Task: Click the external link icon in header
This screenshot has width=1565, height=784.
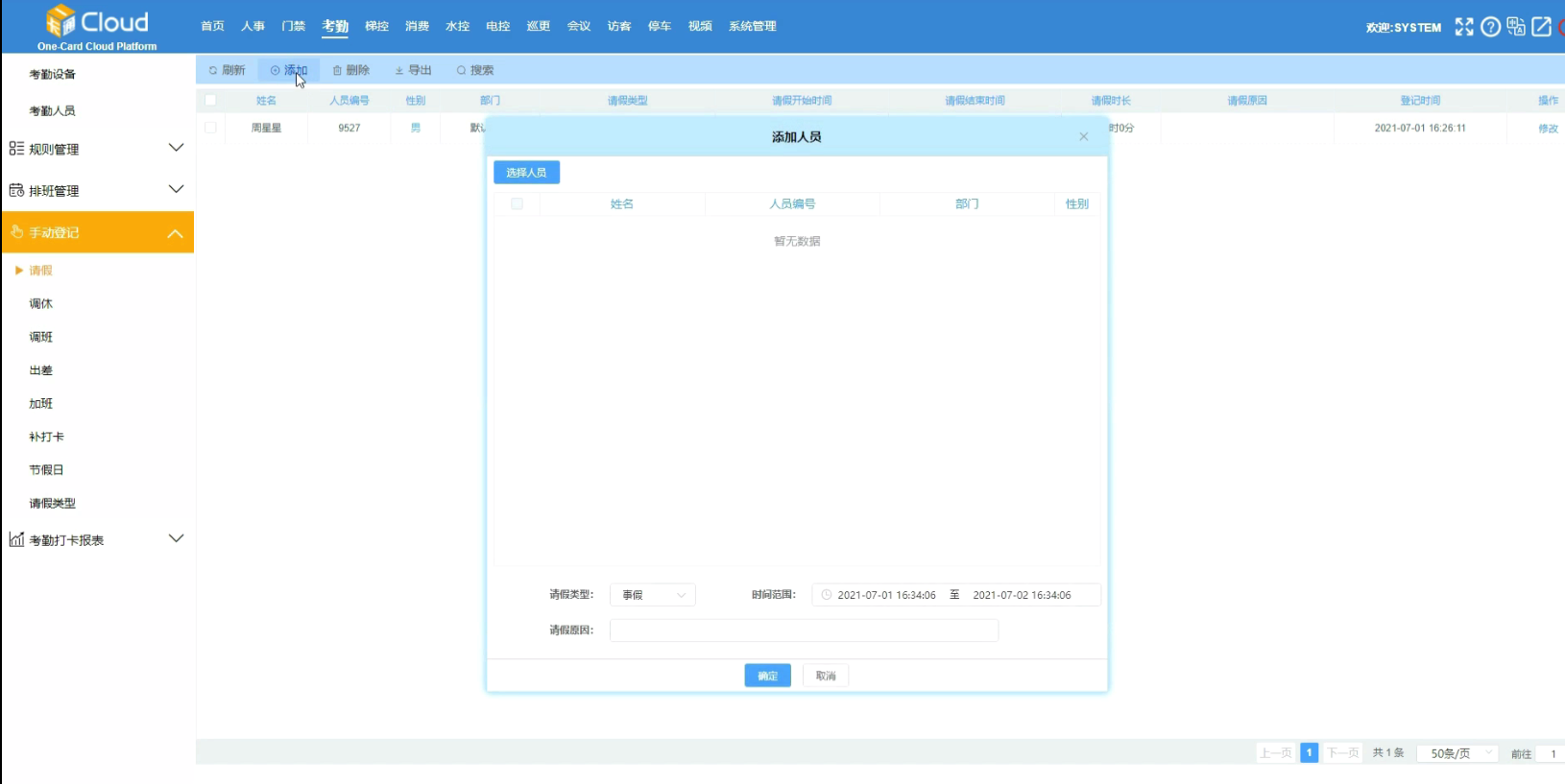Action: click(x=1542, y=27)
